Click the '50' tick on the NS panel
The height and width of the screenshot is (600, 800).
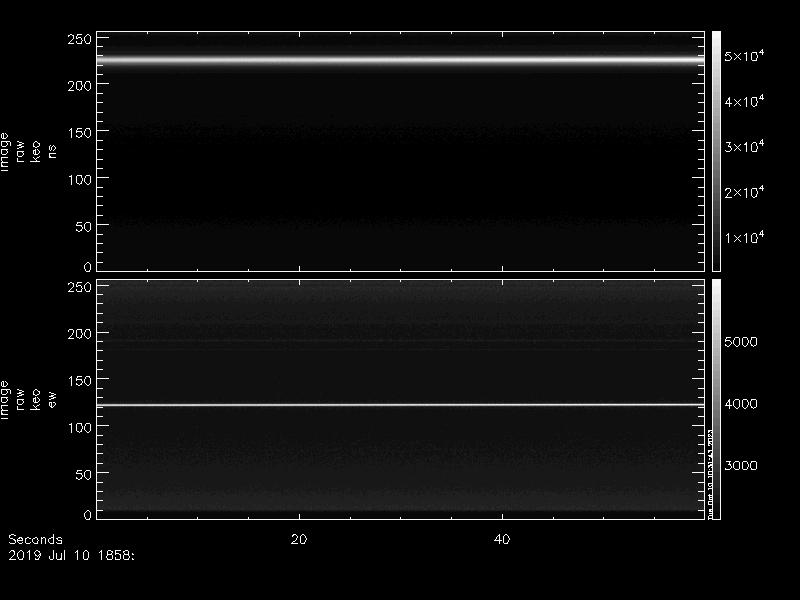[84, 227]
